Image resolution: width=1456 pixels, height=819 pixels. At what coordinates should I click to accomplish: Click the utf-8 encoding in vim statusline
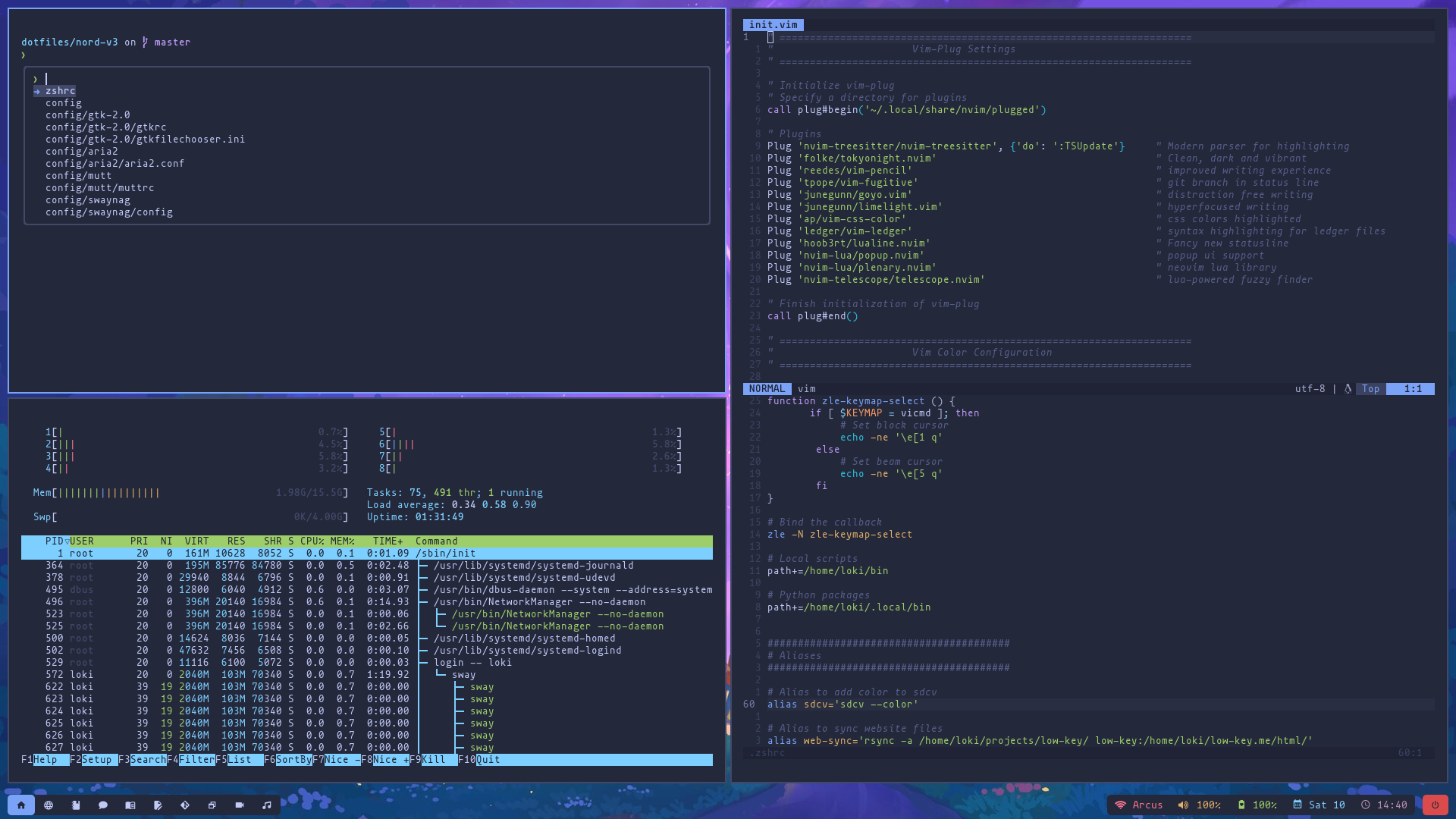pos(1310,389)
